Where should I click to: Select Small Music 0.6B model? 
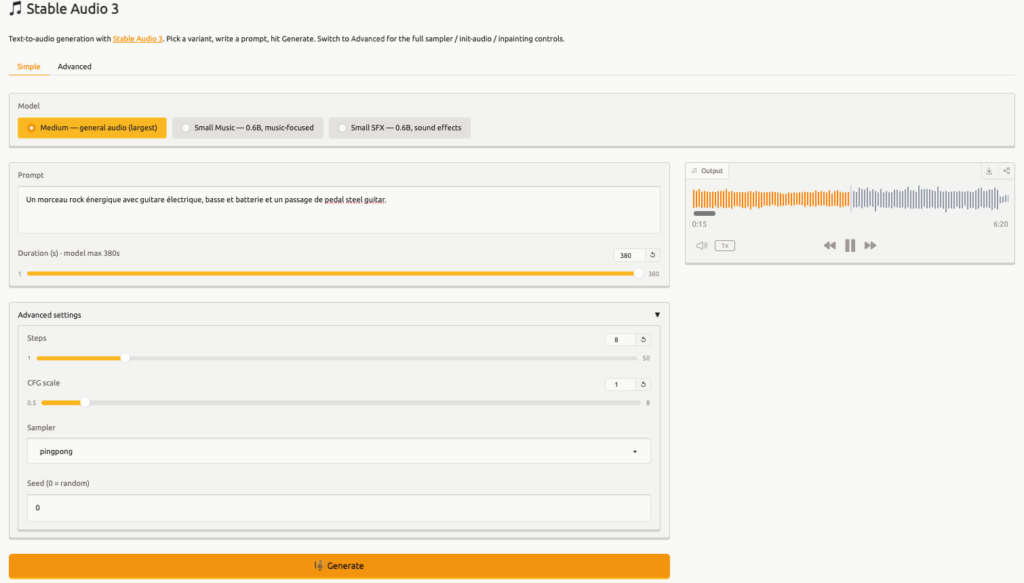[248, 128]
